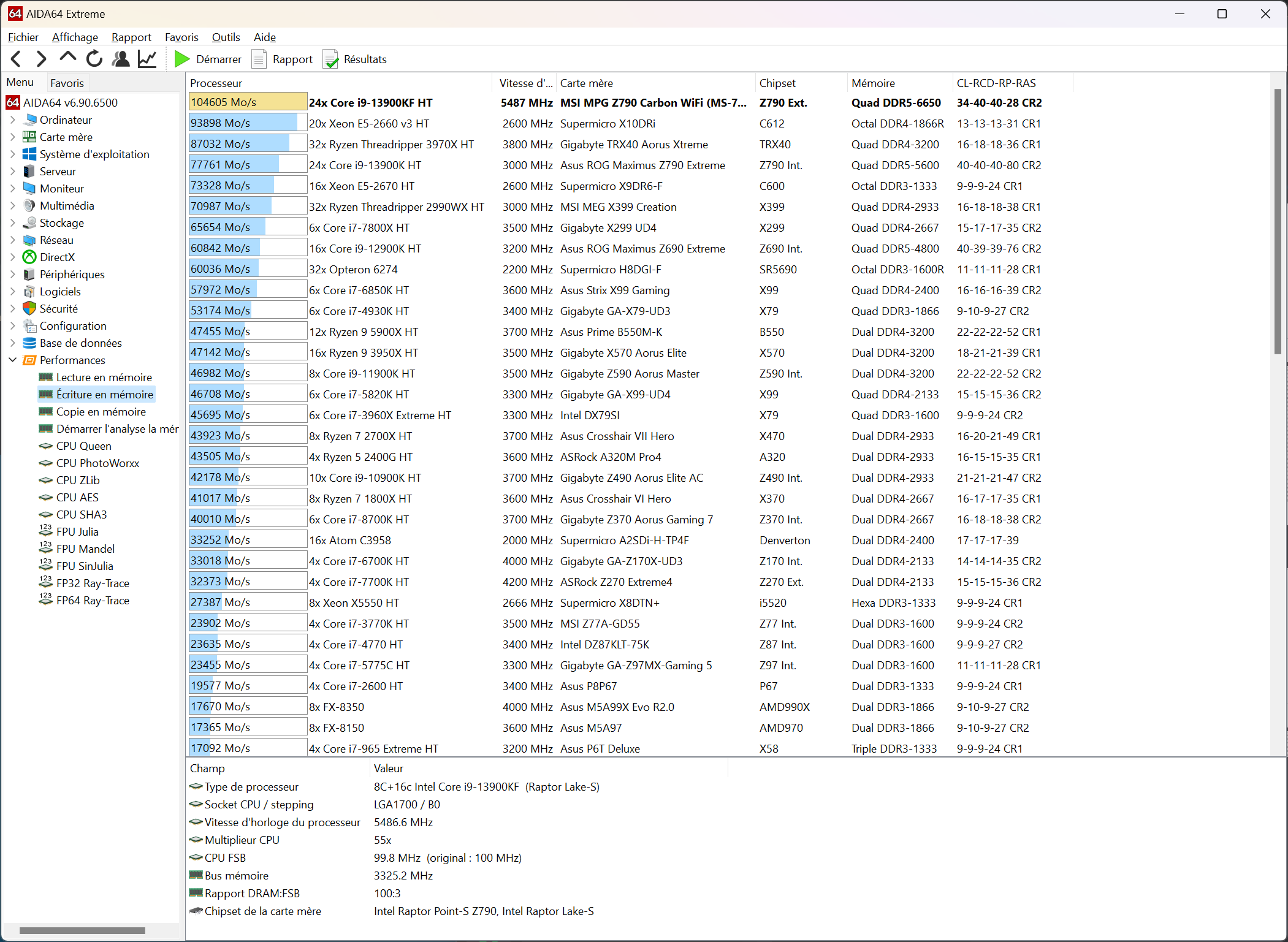1288x942 pixels.
Task: Open FPU Julia benchmark item
Action: click(77, 532)
